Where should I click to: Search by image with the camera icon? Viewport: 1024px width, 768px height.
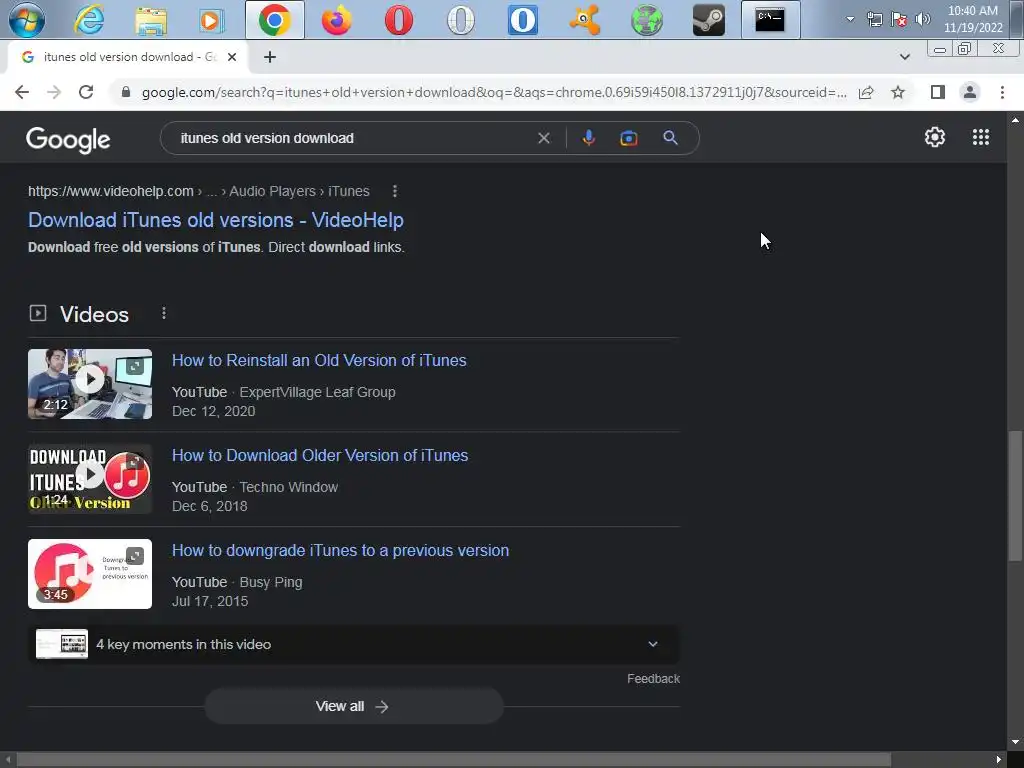point(629,138)
